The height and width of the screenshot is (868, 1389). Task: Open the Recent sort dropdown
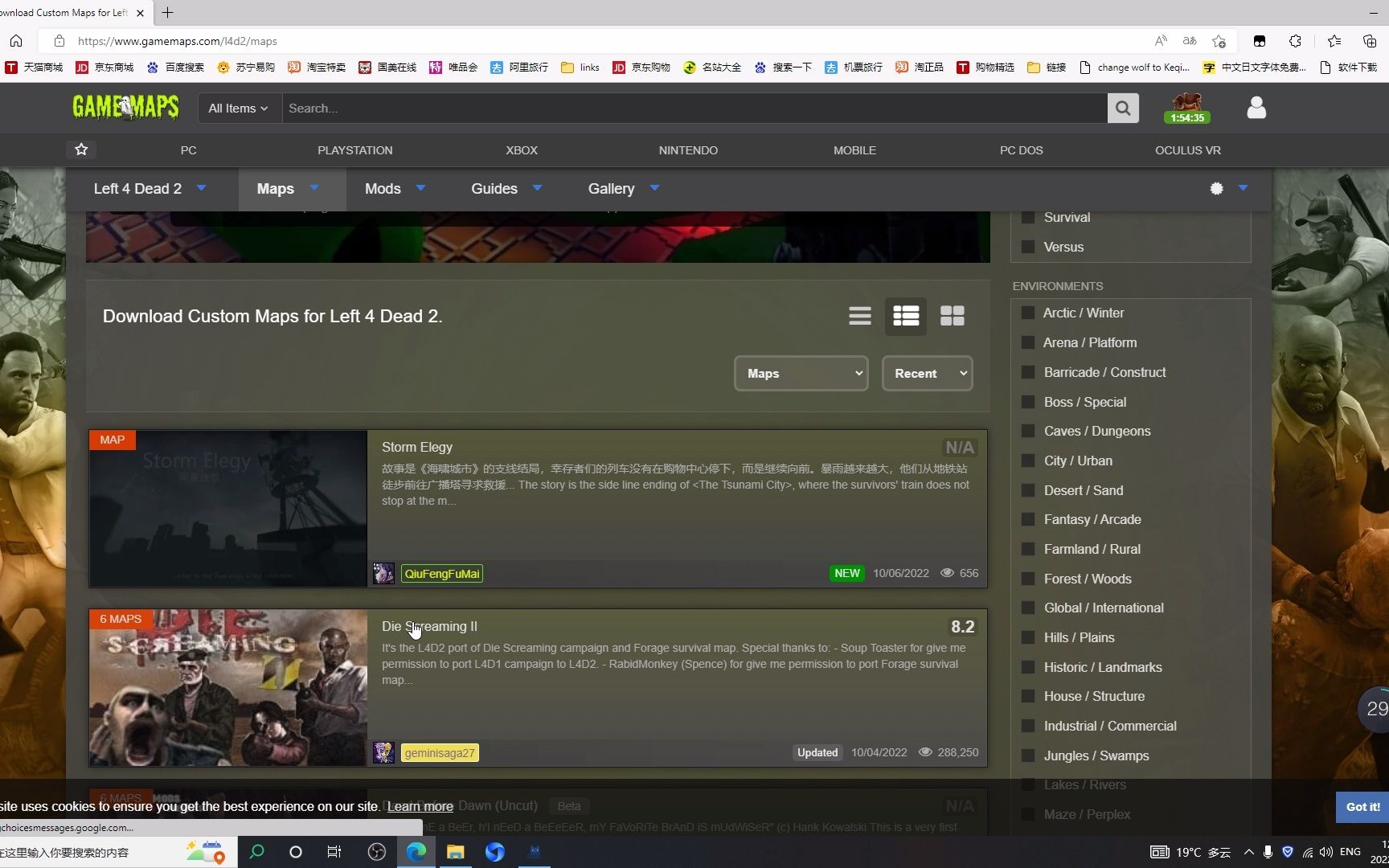(928, 373)
